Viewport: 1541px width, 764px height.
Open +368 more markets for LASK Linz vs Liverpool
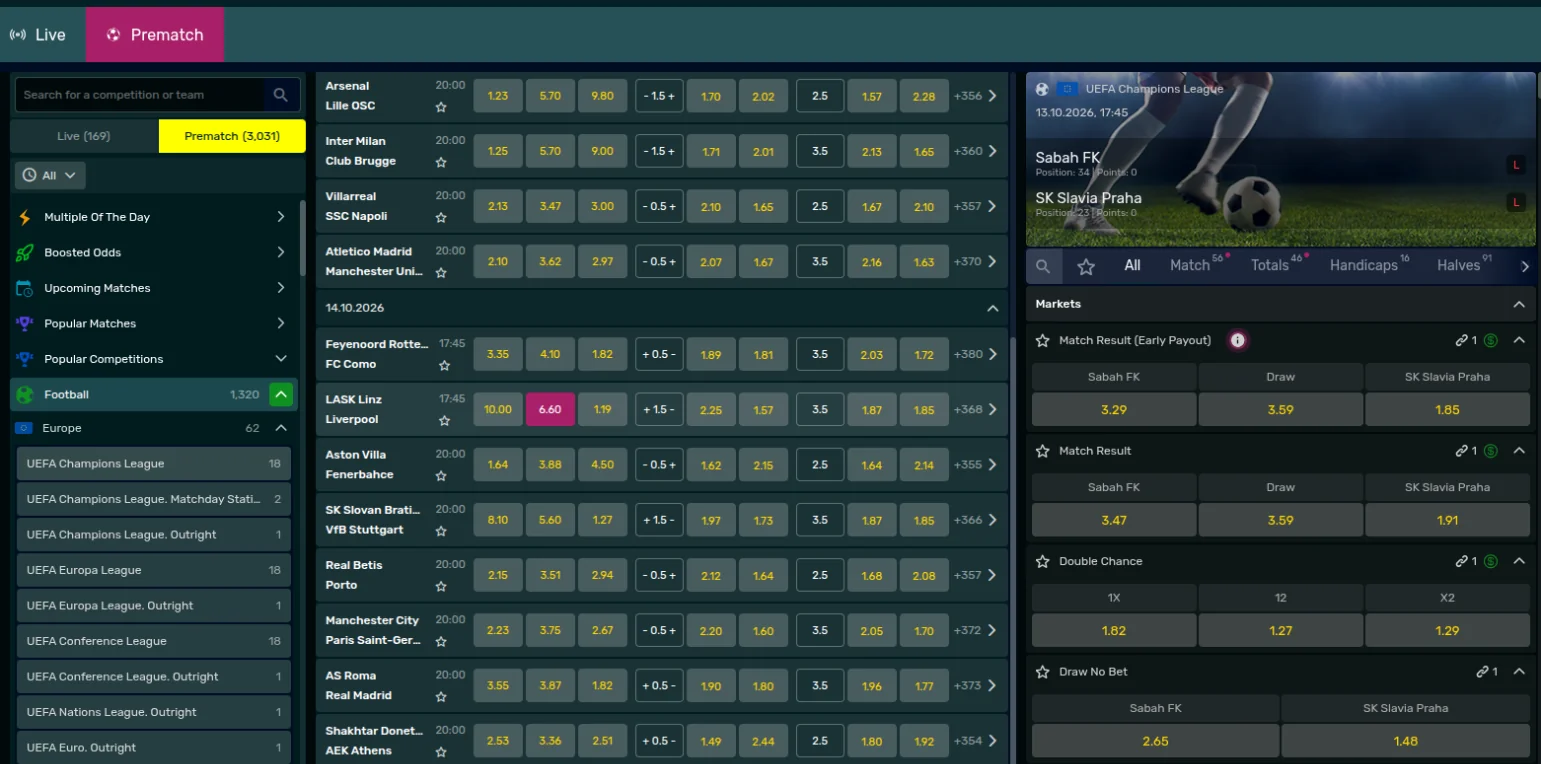975,409
